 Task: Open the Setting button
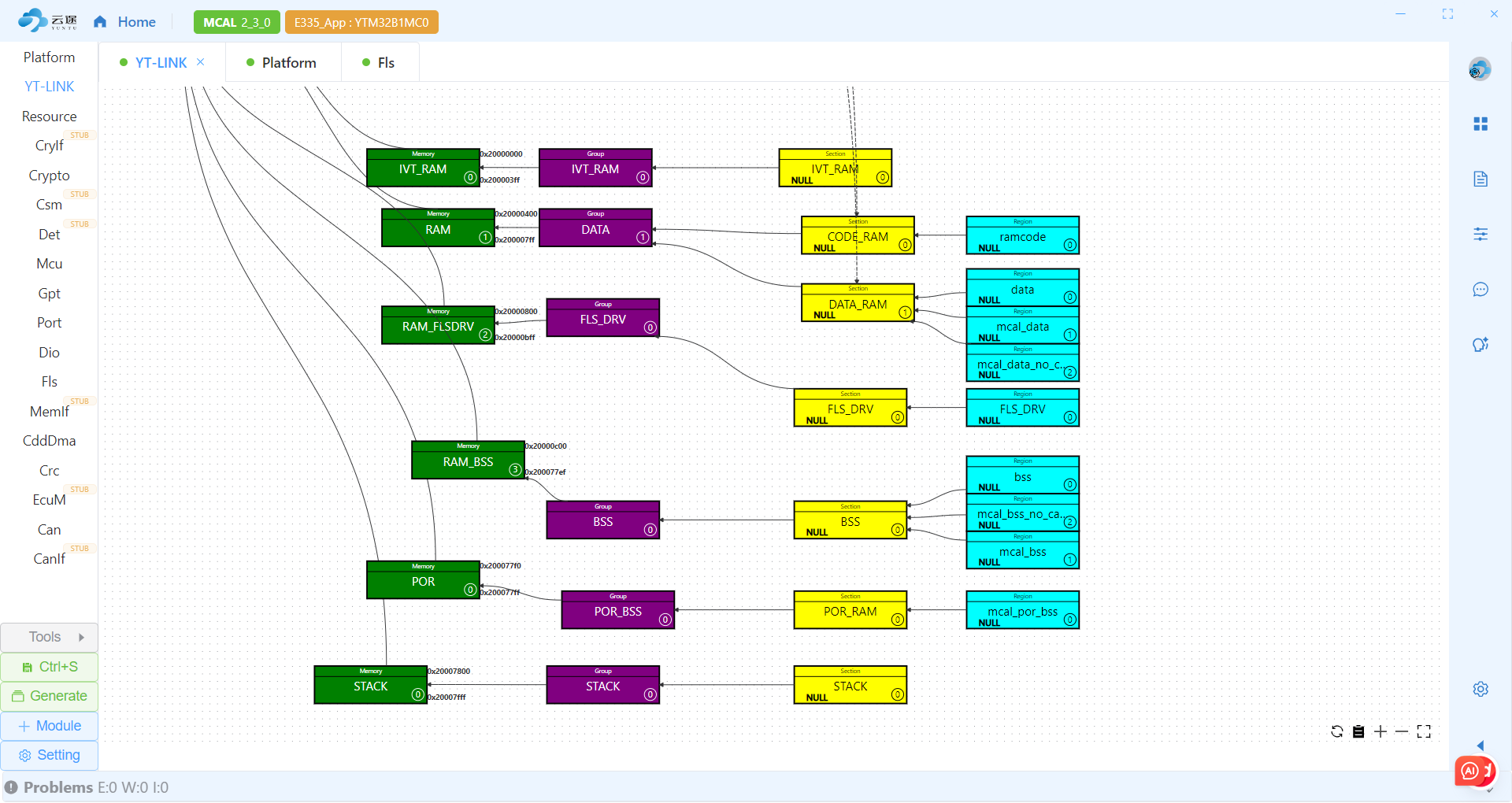(x=50, y=755)
